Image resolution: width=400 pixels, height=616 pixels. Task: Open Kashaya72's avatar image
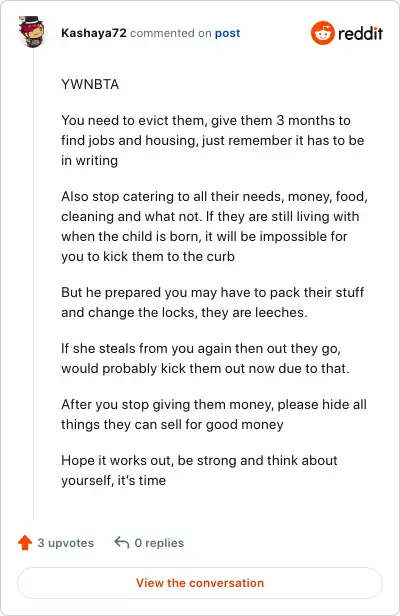pyautogui.click(x=32, y=32)
